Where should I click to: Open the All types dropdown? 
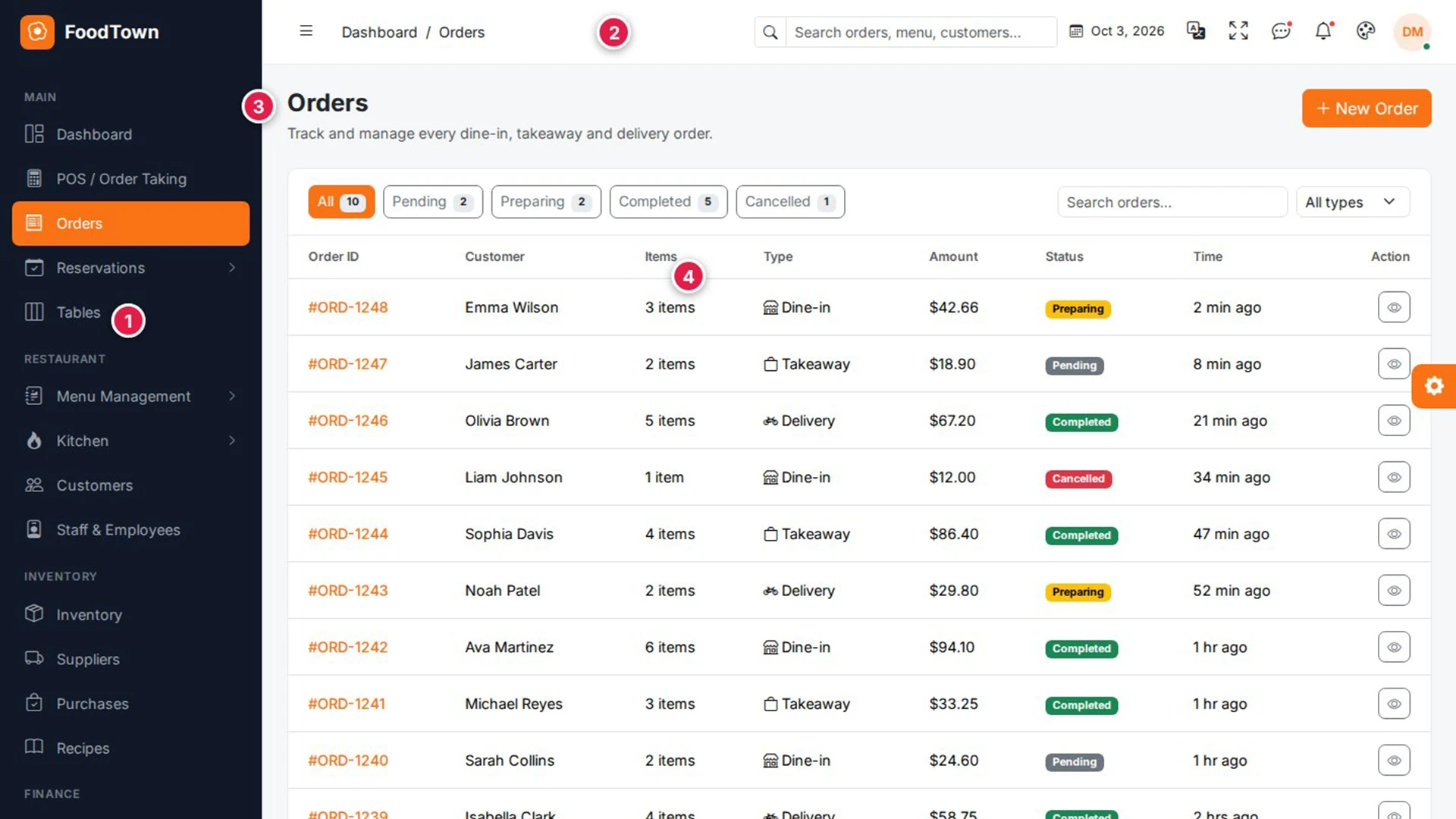(x=1353, y=202)
